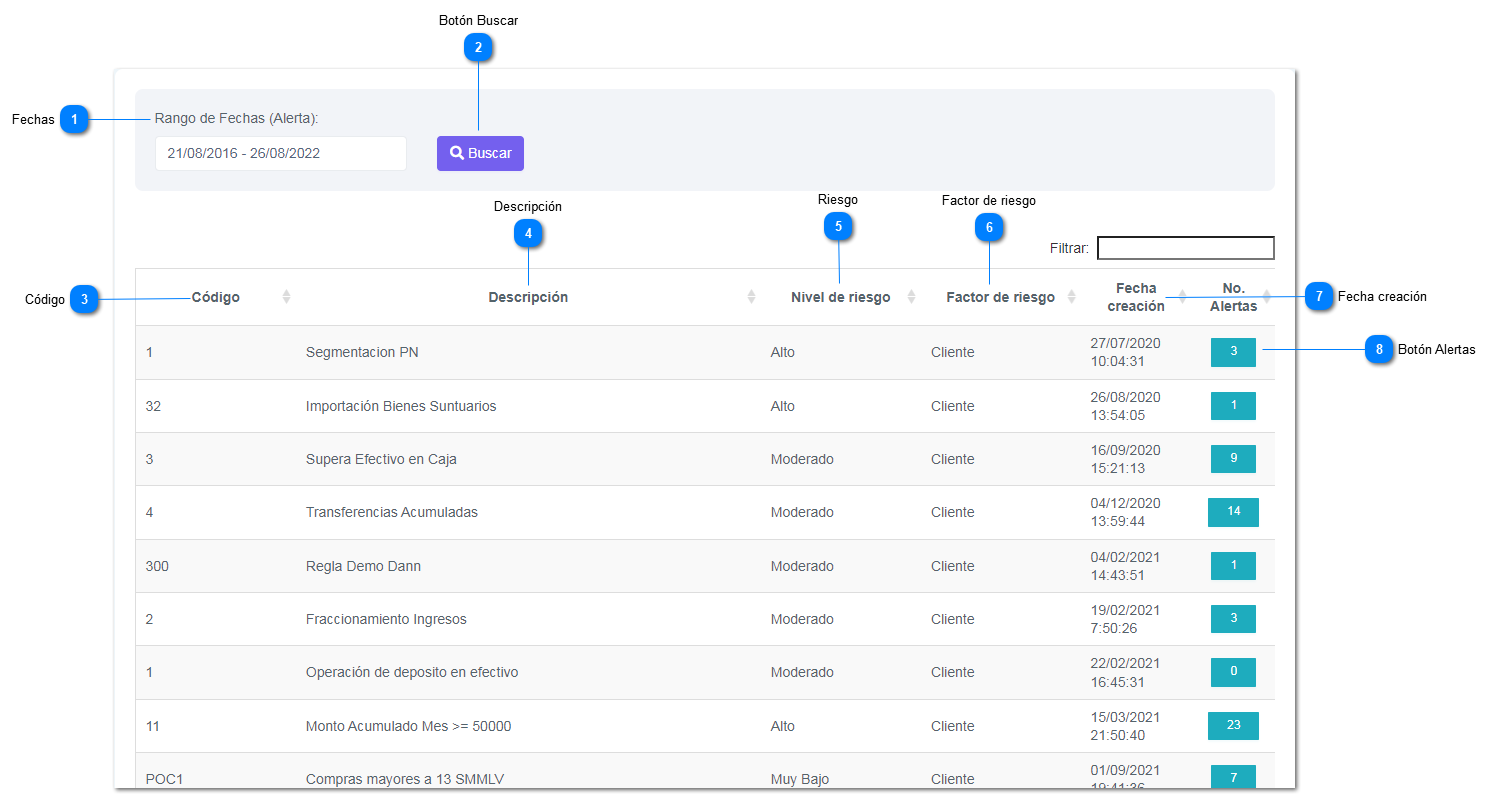
Task: Click the Código column header
Action: (216, 297)
